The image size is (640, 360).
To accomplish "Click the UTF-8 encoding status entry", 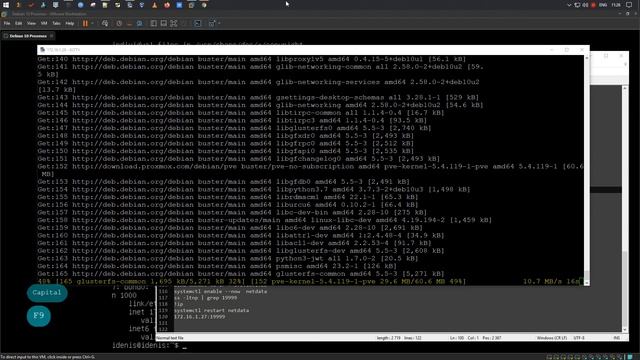I will click(x=579, y=338).
